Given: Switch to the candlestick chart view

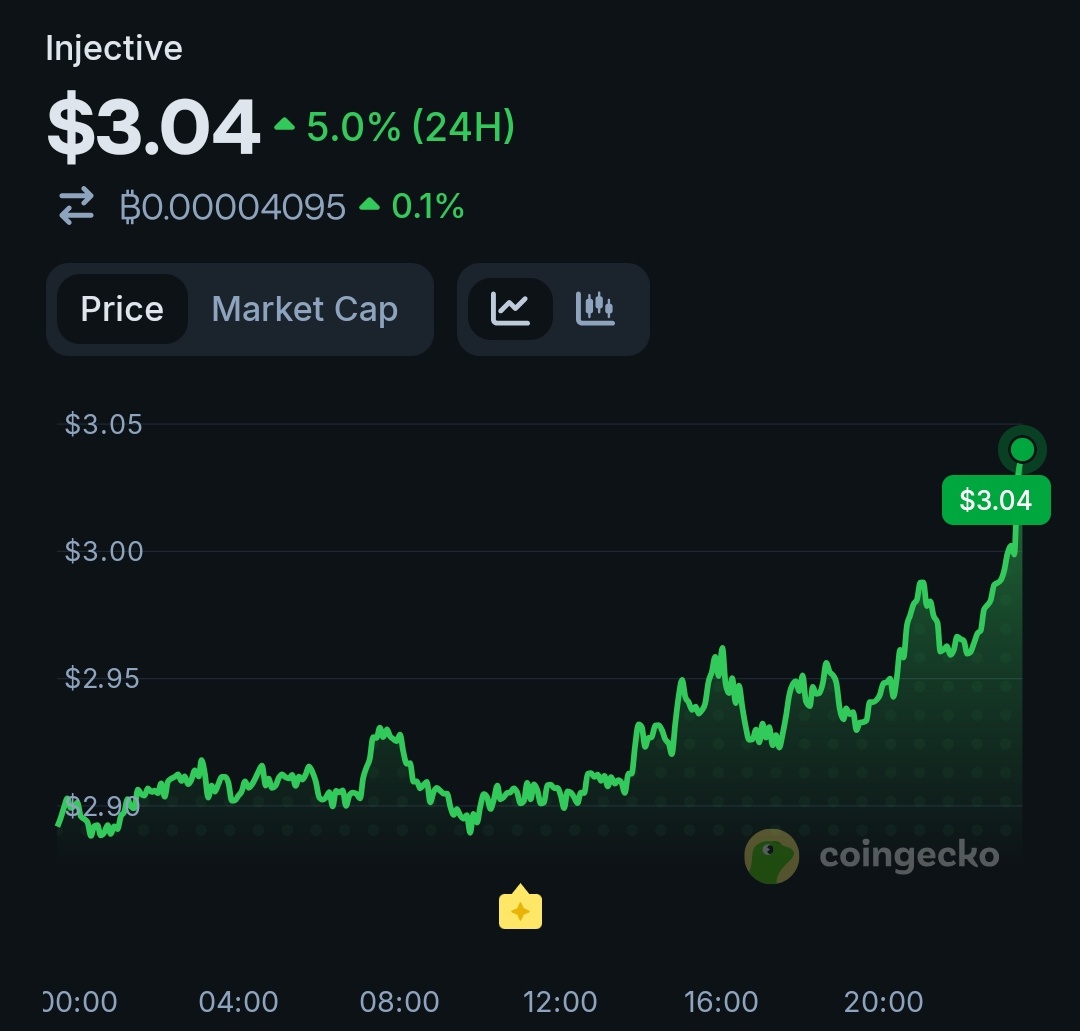Looking at the screenshot, I should pos(595,309).
